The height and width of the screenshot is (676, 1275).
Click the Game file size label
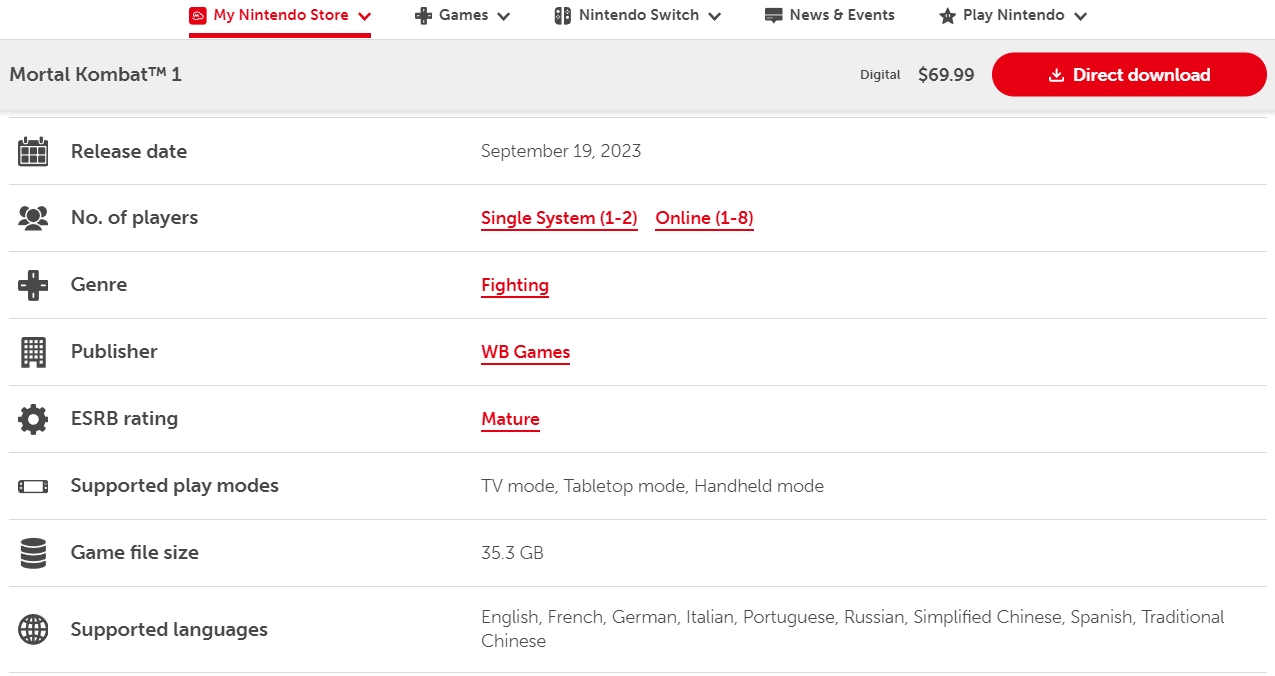click(x=135, y=553)
